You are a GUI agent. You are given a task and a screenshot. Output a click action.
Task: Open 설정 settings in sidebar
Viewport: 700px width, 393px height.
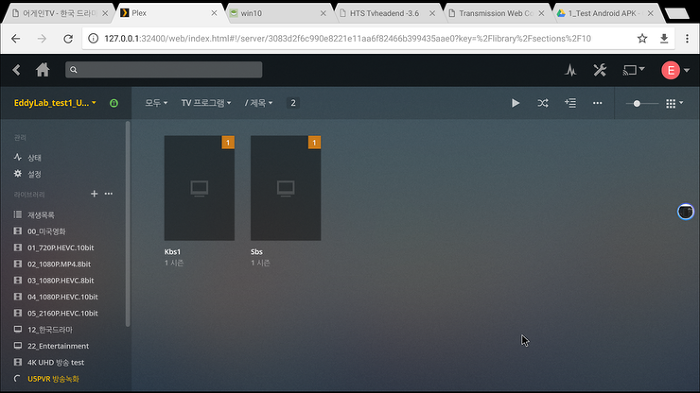28,174
